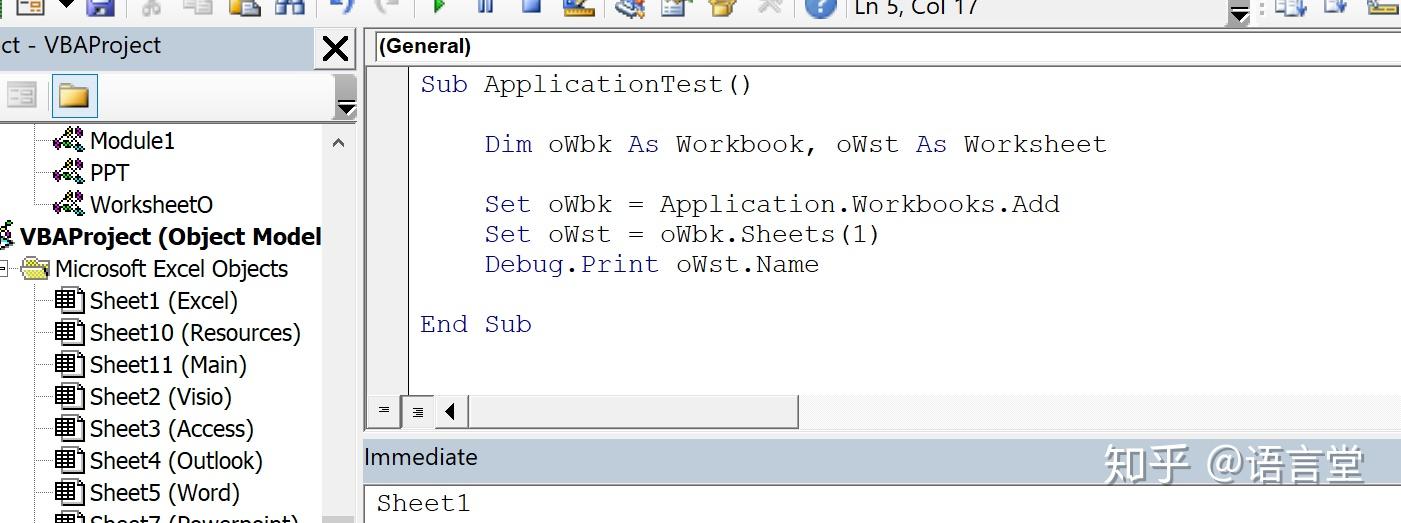Click inside the Immediate window
1401x523 pixels.
(x=880, y=503)
